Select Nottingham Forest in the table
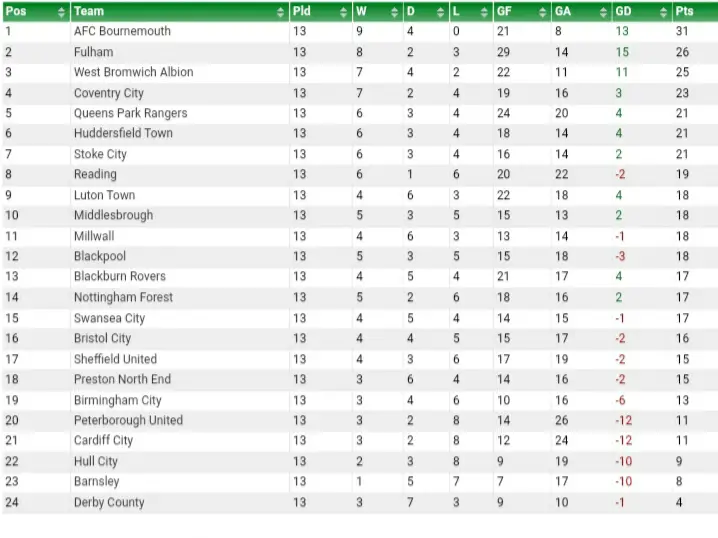The height and width of the screenshot is (538, 718). (x=124, y=297)
